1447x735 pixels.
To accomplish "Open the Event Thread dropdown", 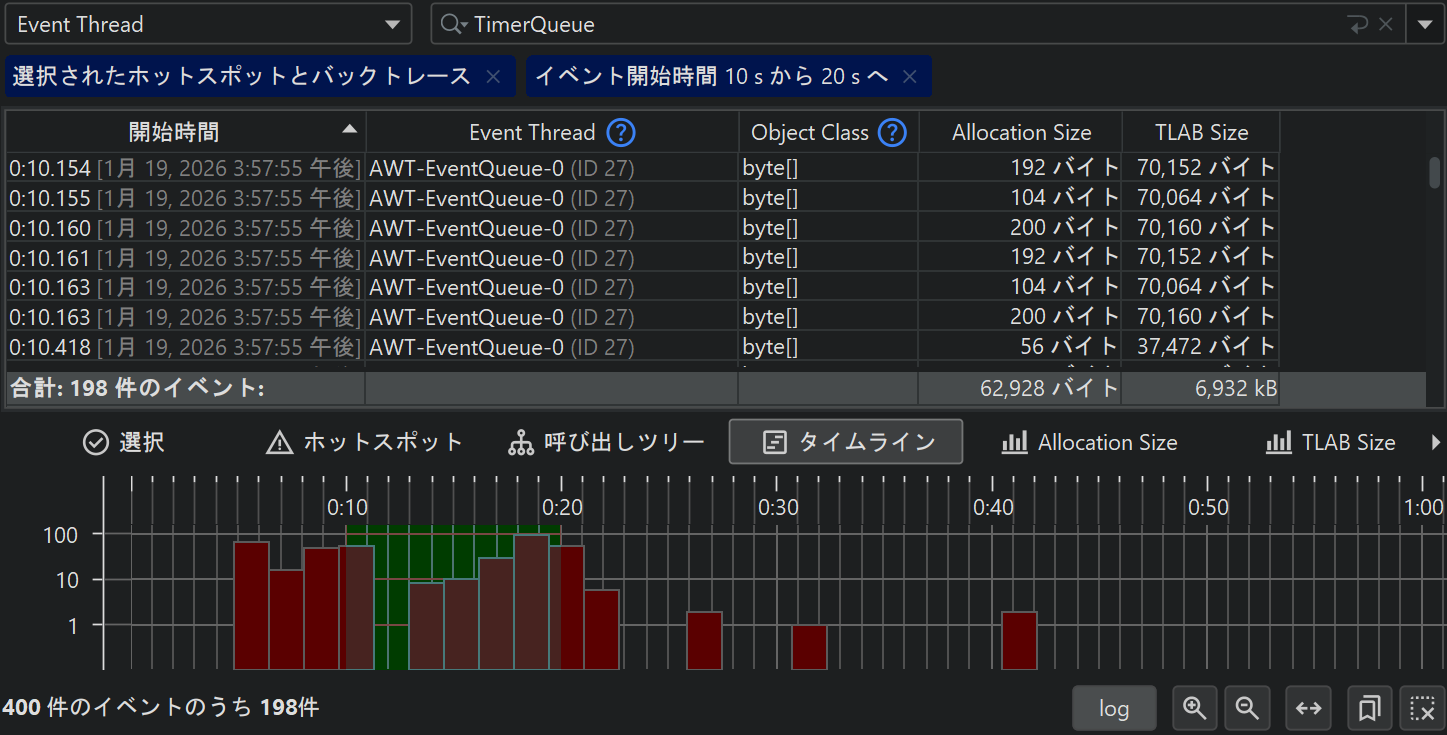I will click(x=208, y=24).
